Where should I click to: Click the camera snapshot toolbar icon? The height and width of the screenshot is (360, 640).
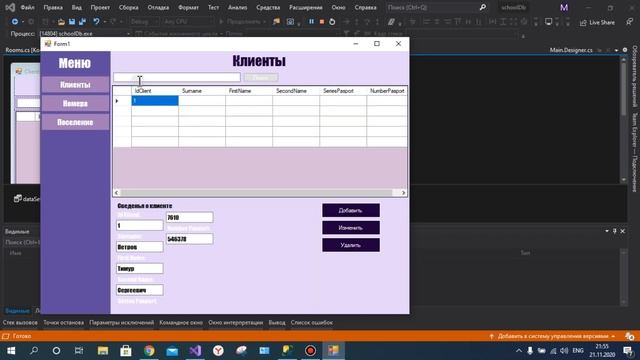(290, 22)
